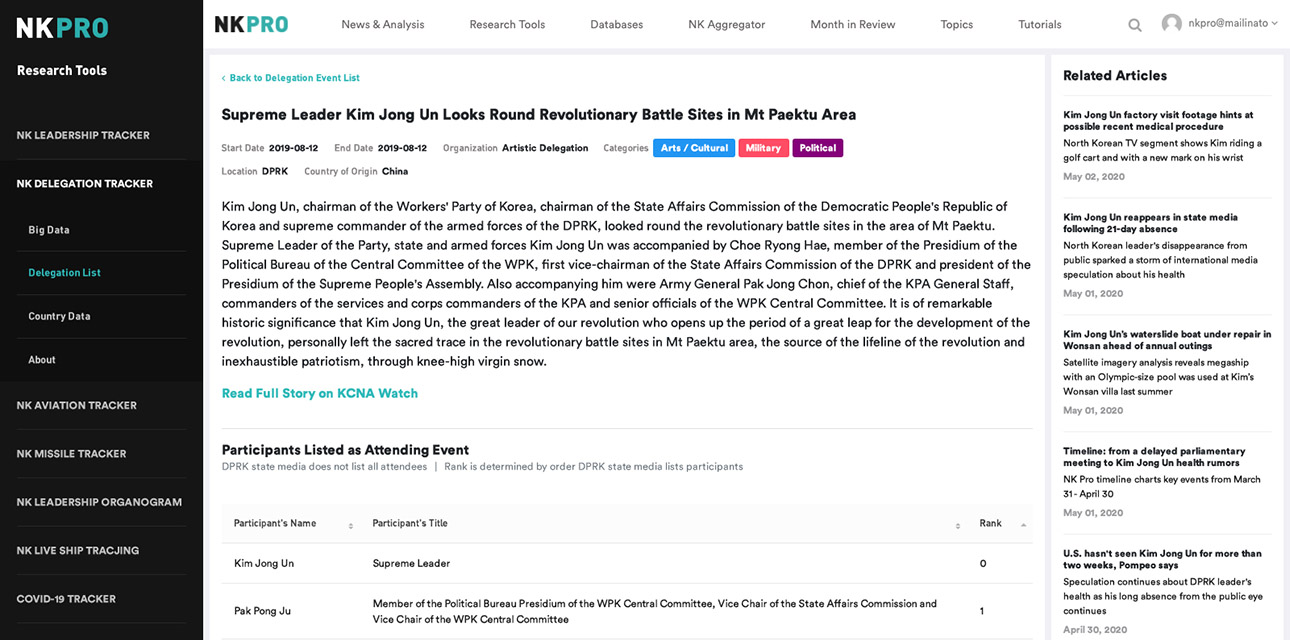Select Country Data in sidebar

click(x=59, y=316)
